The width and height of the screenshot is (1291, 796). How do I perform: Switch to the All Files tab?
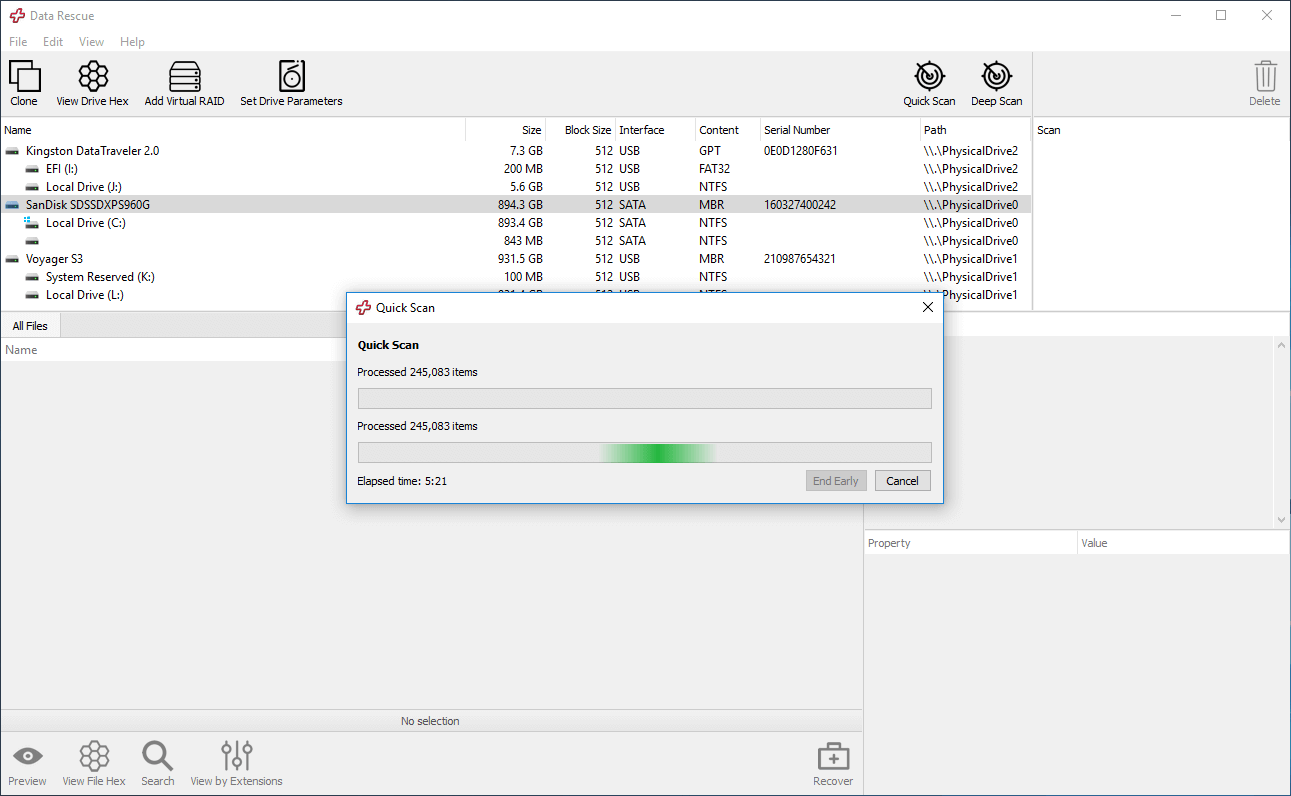[x=30, y=325]
